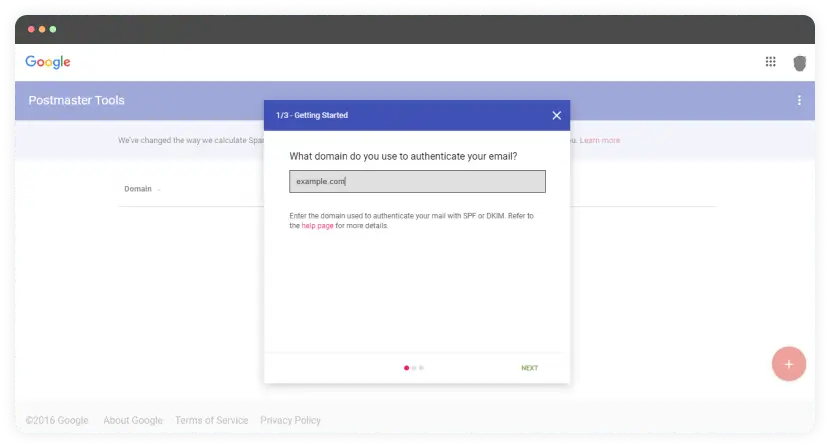Focus the example.com domain input field

coord(417,181)
